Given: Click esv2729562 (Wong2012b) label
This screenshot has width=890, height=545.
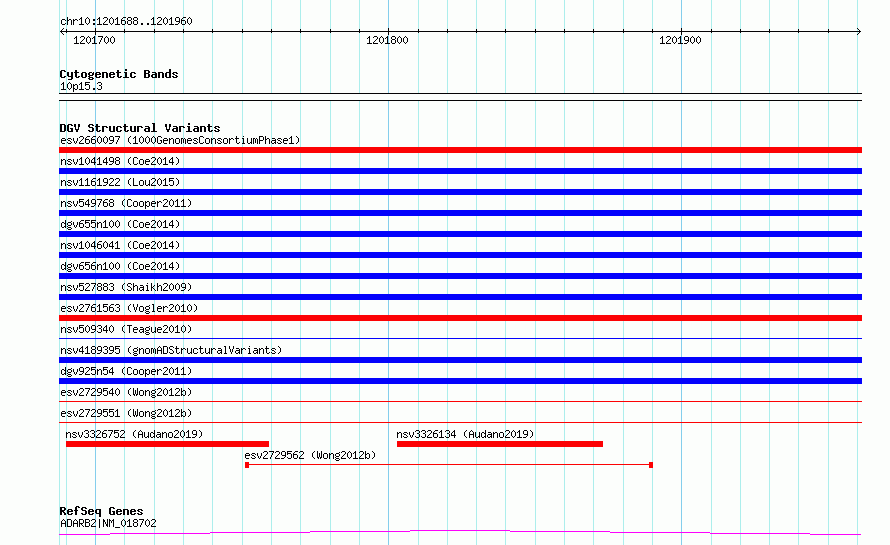Looking at the screenshot, I should point(310,455).
